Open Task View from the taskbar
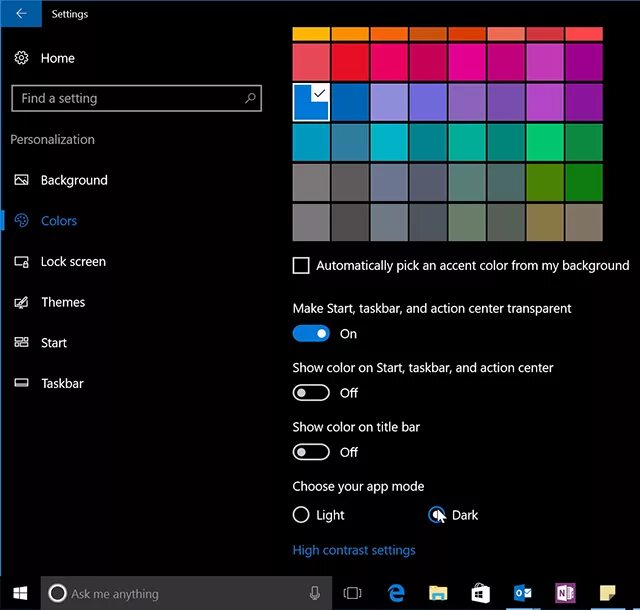The width and height of the screenshot is (640, 610). [352, 593]
